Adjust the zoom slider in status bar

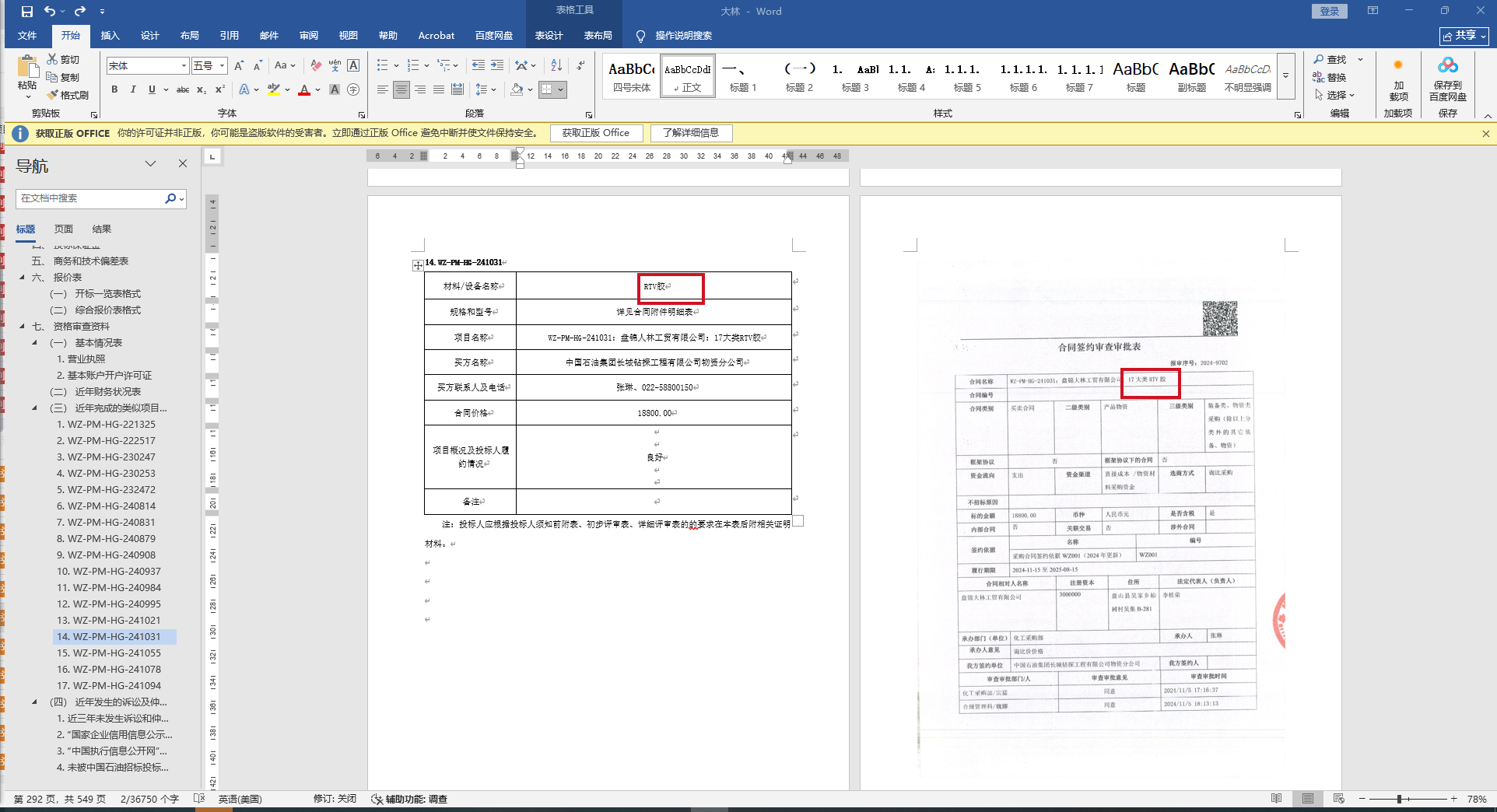1399,799
